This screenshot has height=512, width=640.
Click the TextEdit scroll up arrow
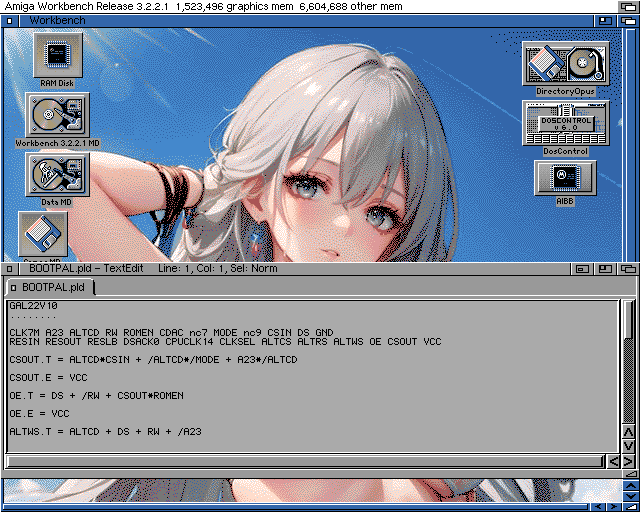629,432
